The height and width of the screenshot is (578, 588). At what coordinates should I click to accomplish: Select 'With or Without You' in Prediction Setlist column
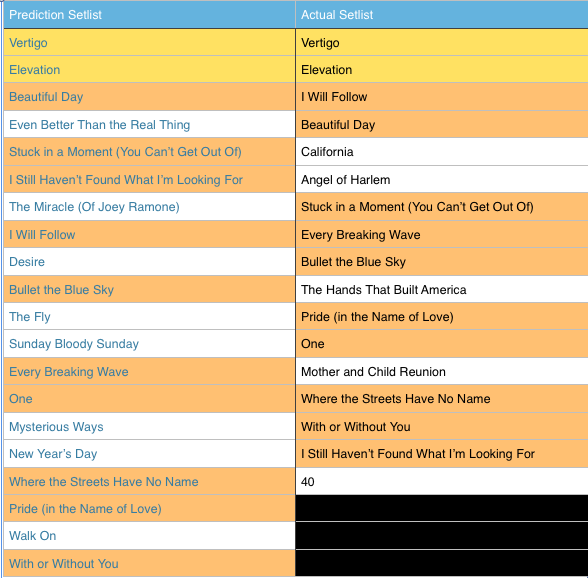click(149, 563)
